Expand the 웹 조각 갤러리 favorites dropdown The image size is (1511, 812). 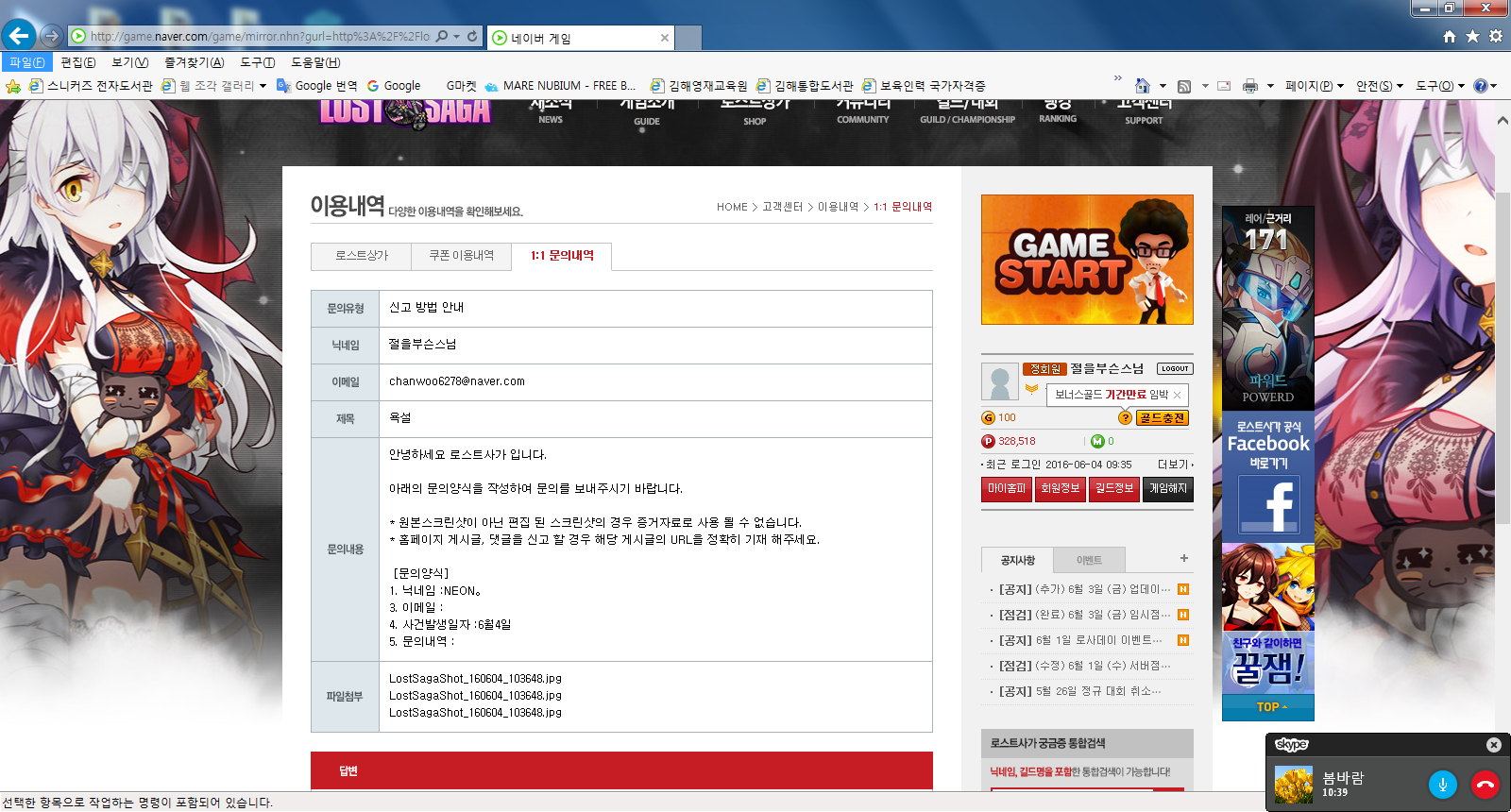[x=263, y=86]
